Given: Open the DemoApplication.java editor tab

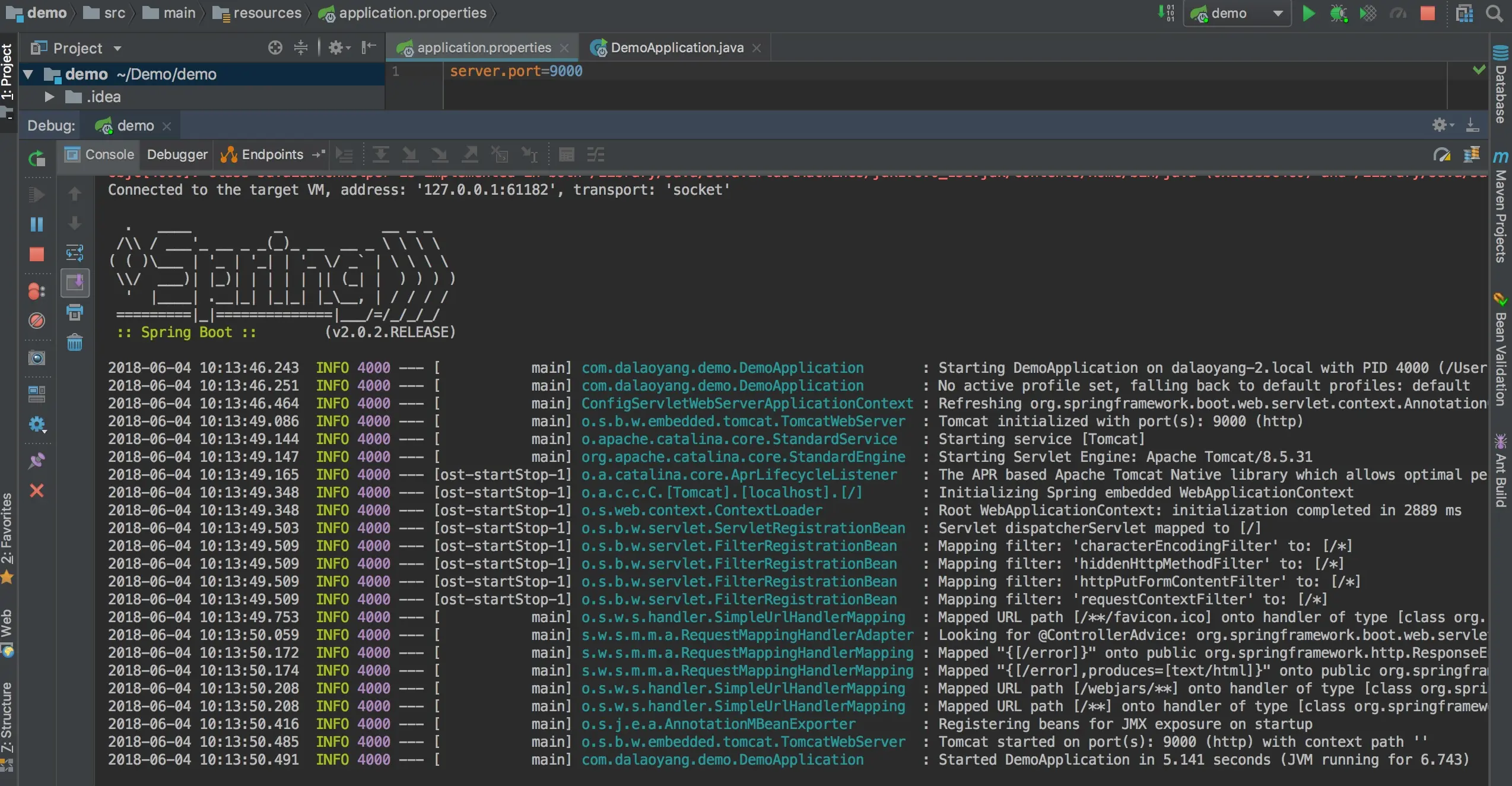Looking at the screenshot, I should point(676,47).
